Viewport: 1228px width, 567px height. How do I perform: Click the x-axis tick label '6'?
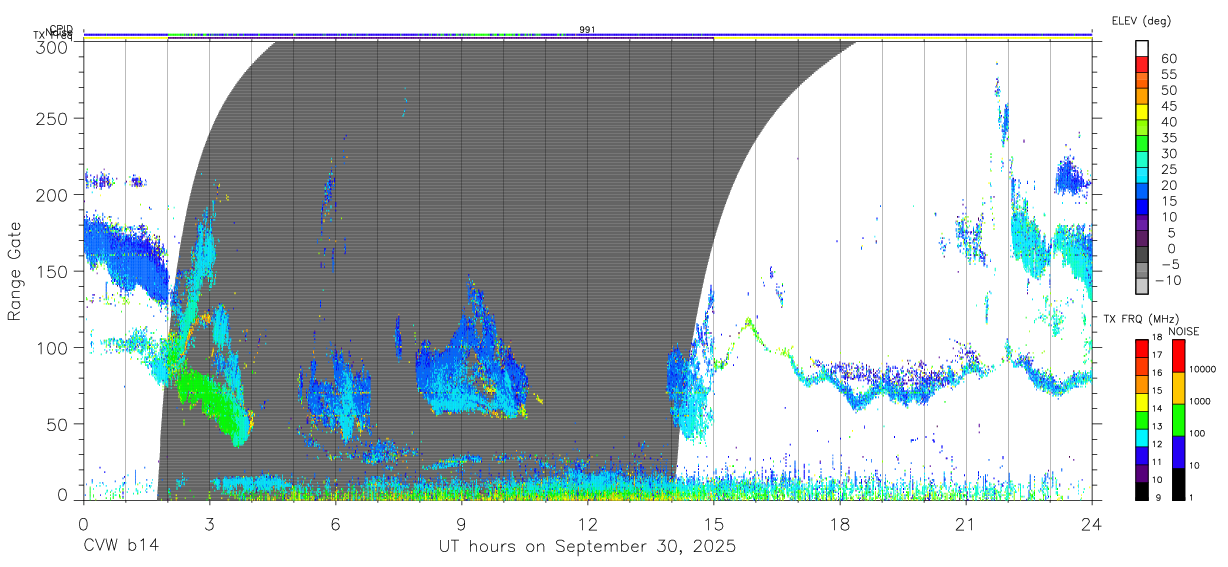pos(335,522)
